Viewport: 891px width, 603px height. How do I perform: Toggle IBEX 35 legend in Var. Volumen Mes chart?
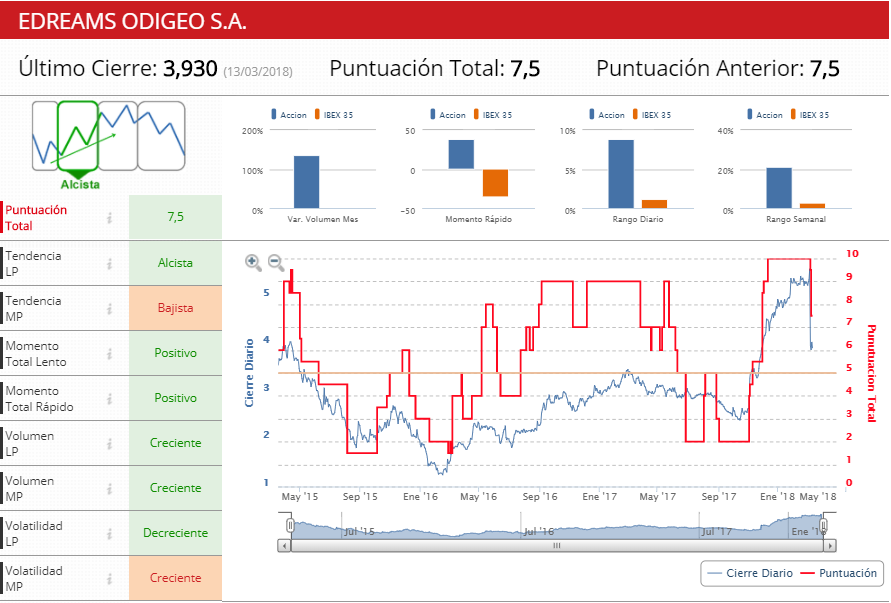334,115
